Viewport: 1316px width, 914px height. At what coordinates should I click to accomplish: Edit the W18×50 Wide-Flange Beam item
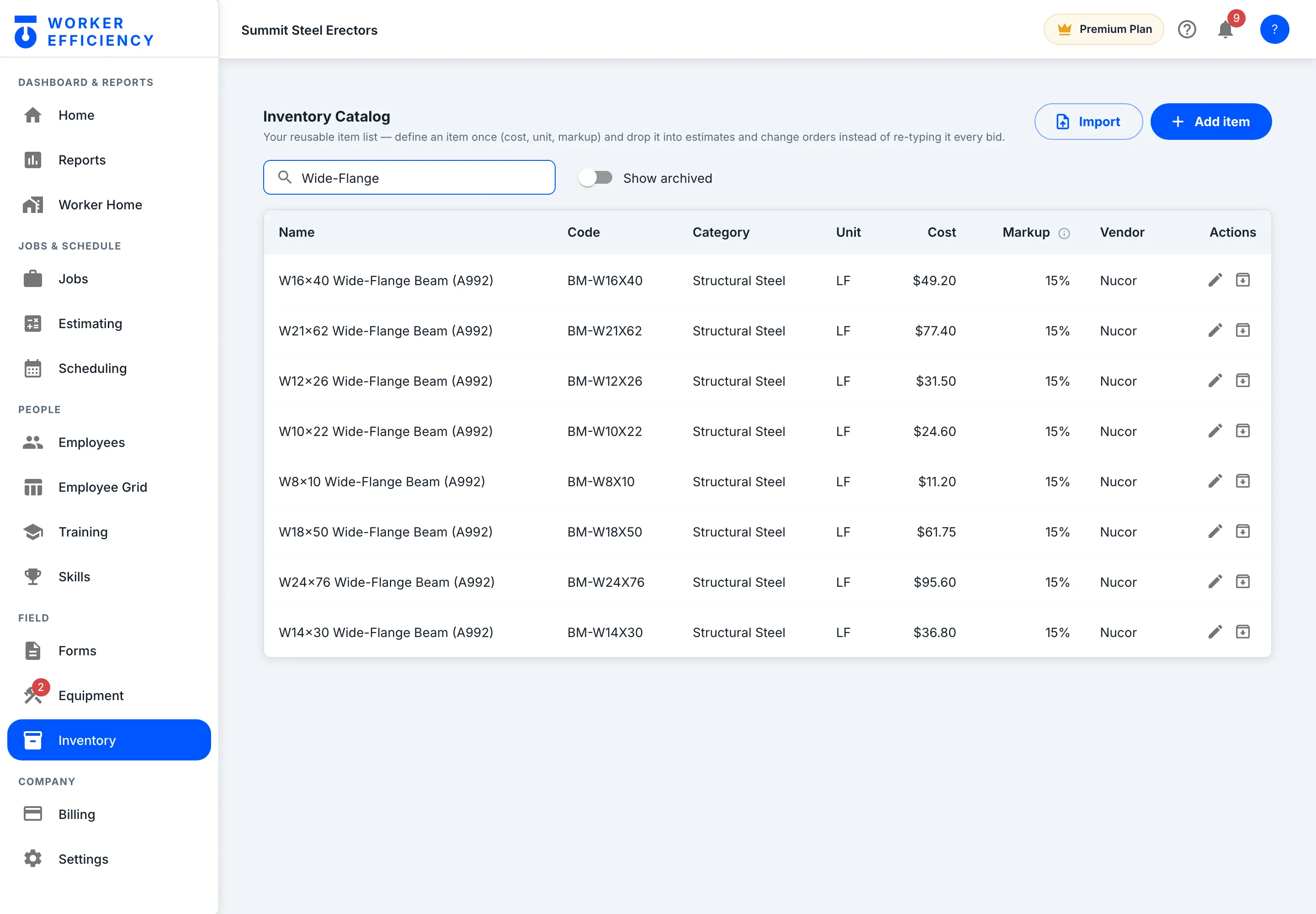tap(1215, 531)
